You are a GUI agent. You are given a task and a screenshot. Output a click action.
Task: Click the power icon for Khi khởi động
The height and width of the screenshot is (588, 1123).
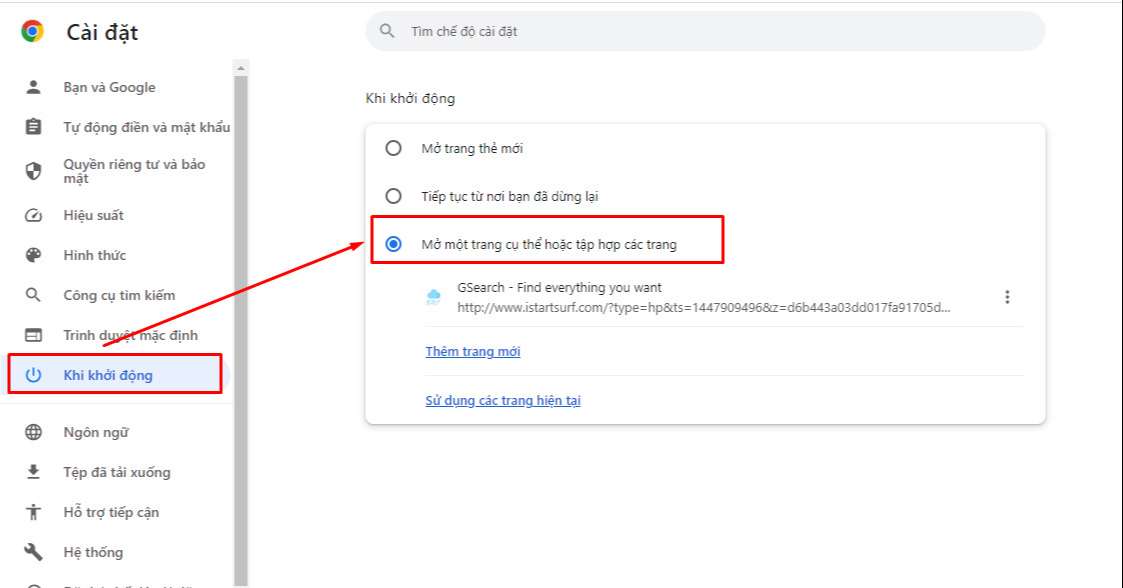coord(33,375)
